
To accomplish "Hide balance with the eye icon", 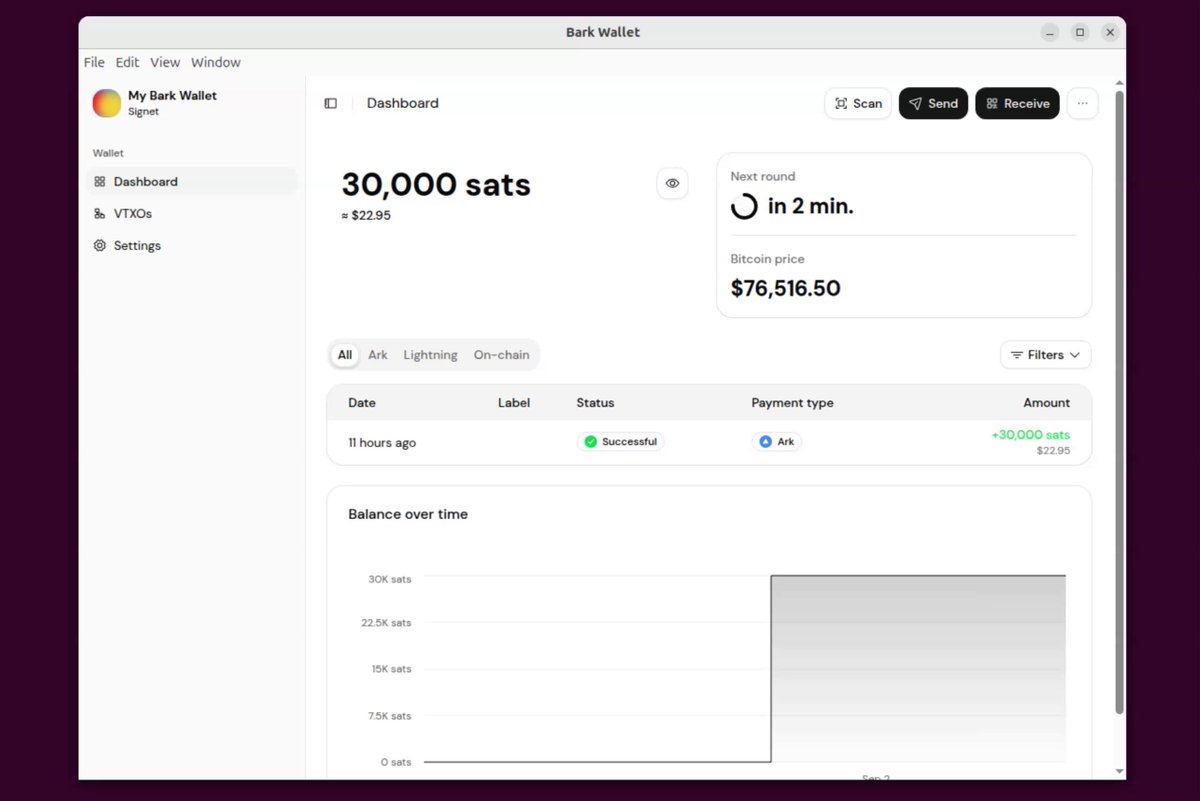I will tap(672, 184).
